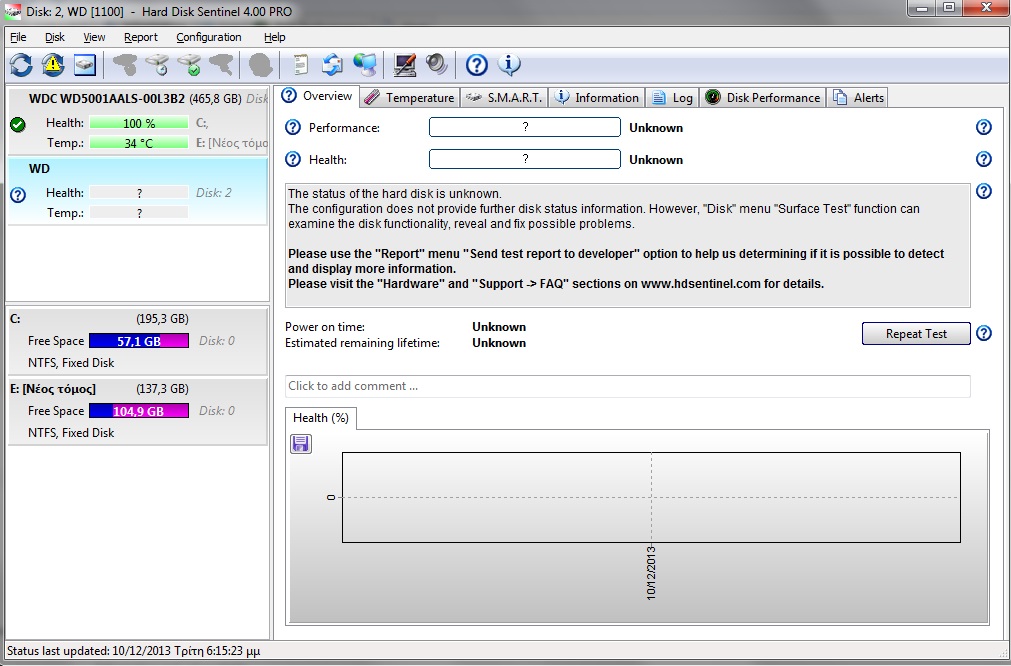Click the 104,9 GB free space bar
The image size is (1011, 666).
pos(139,411)
